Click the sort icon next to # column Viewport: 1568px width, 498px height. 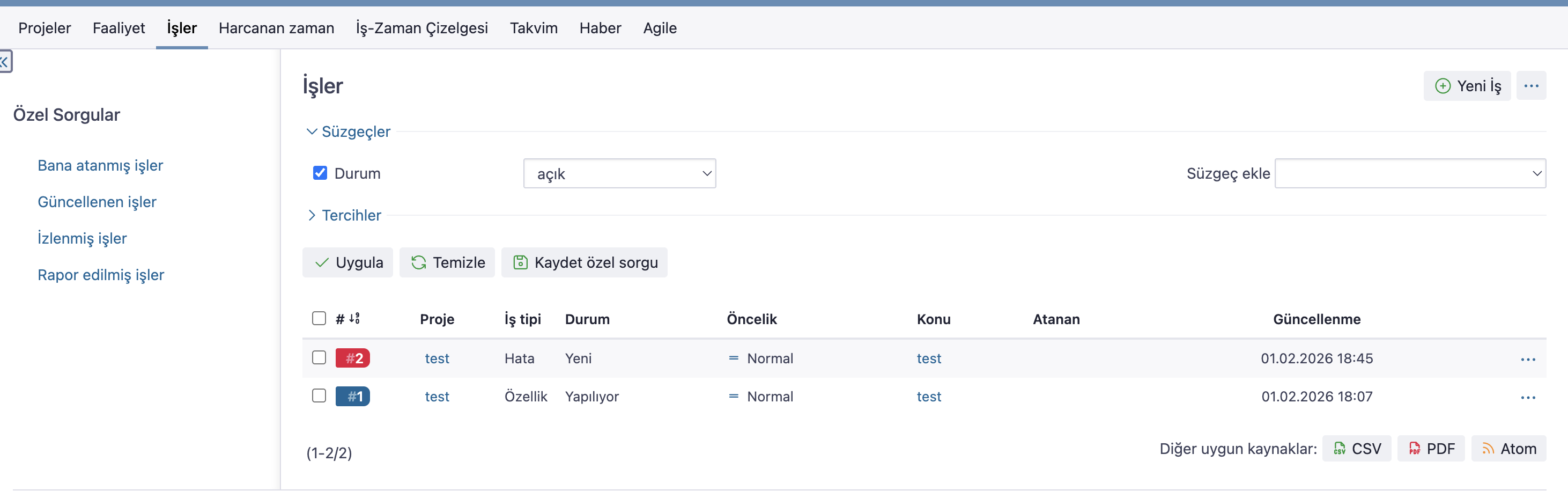click(x=354, y=318)
